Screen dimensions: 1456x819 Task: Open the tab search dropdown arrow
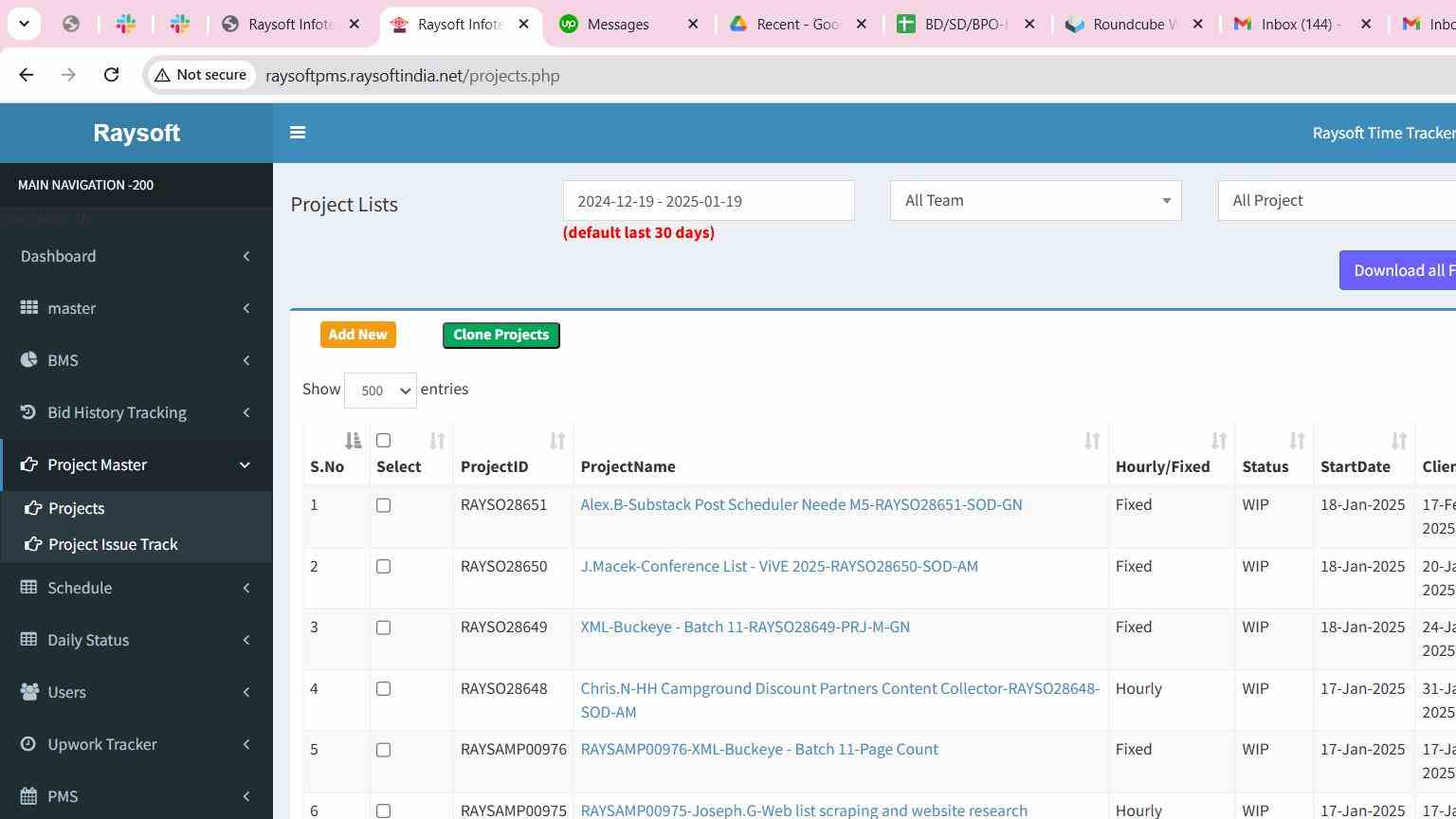coord(24,24)
